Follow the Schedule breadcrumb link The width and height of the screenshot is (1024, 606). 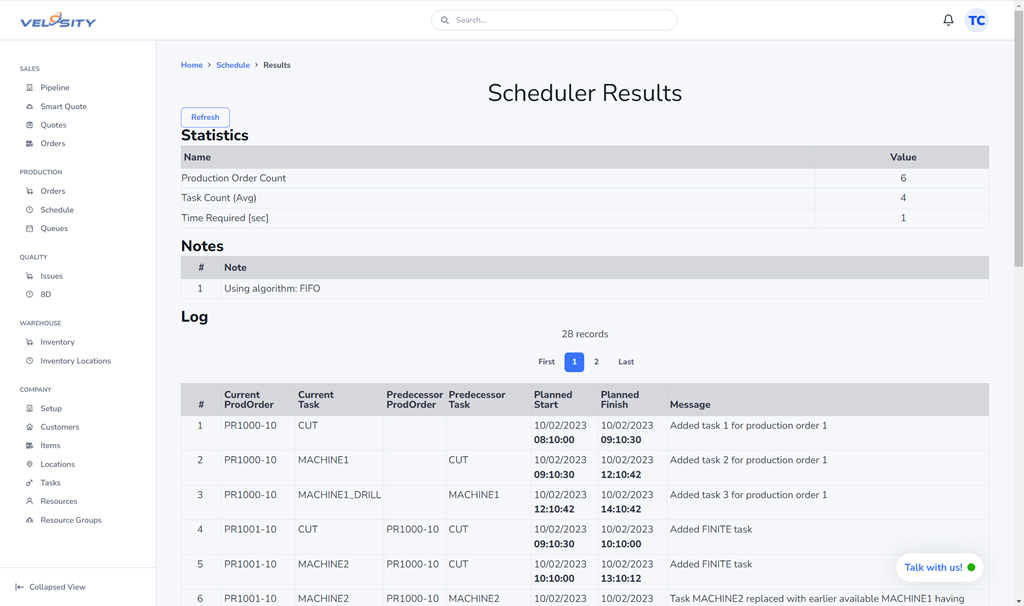(x=233, y=65)
